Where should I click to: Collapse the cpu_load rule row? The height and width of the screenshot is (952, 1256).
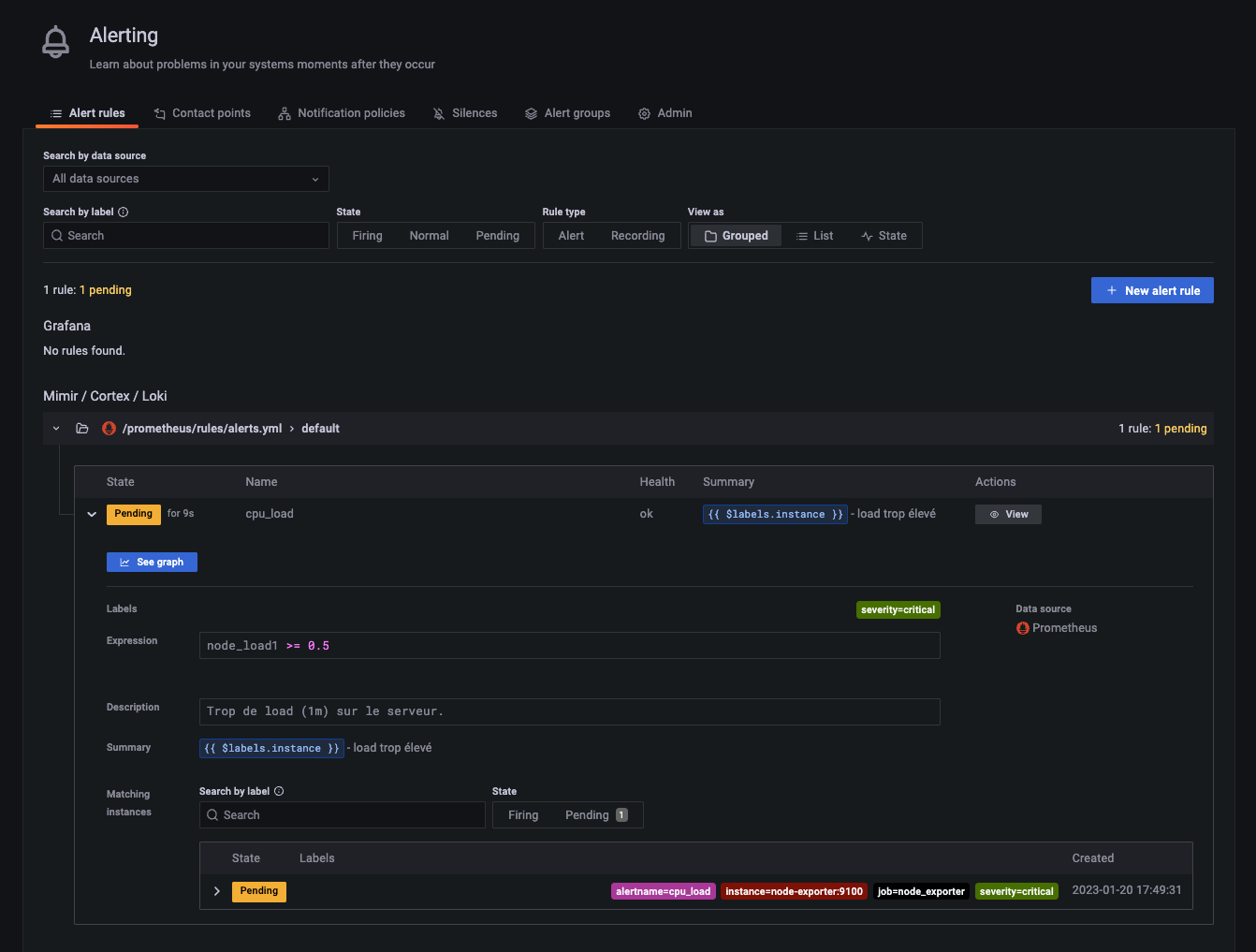pyautogui.click(x=92, y=514)
